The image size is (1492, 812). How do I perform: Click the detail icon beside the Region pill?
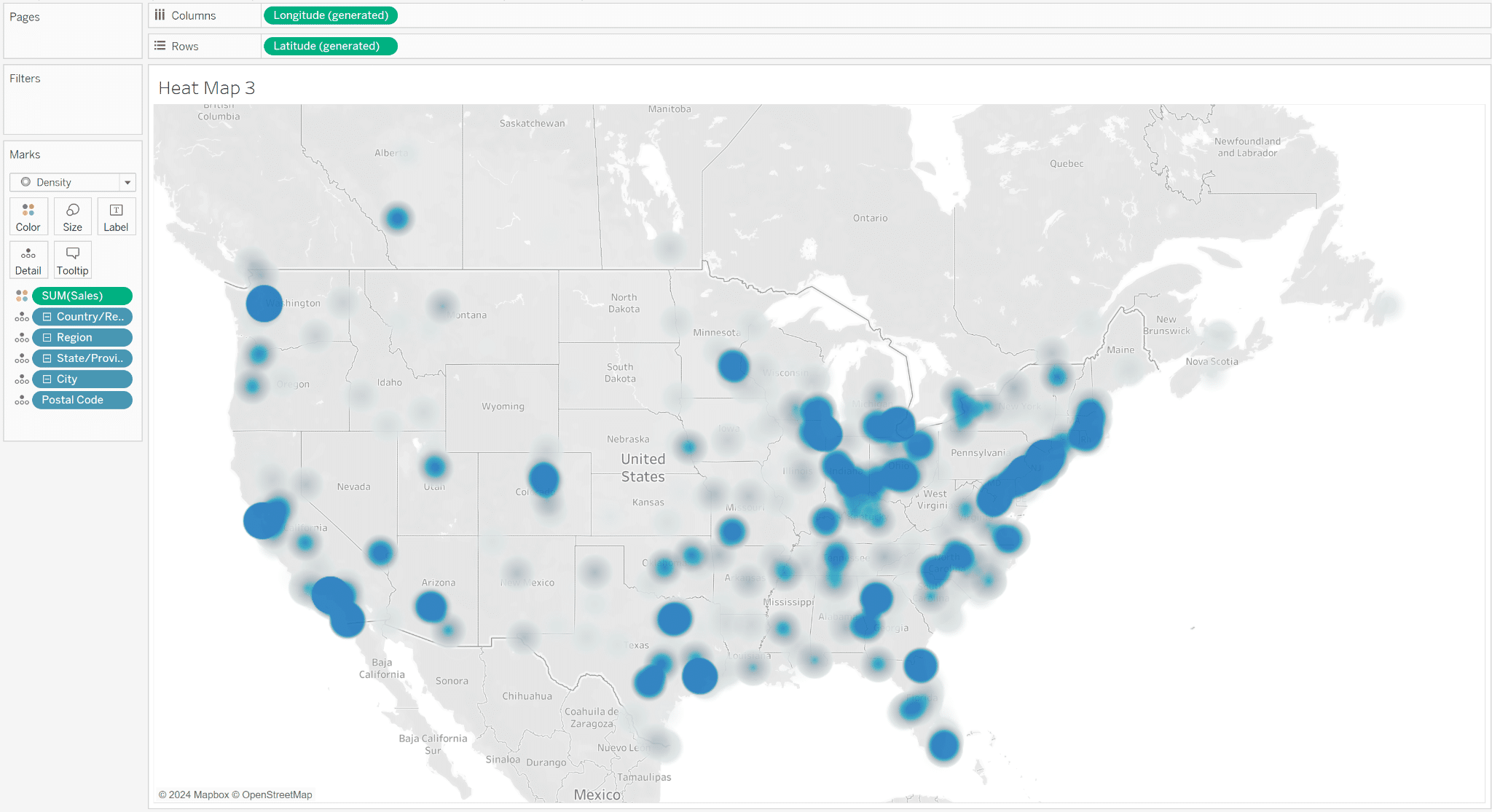pos(21,337)
